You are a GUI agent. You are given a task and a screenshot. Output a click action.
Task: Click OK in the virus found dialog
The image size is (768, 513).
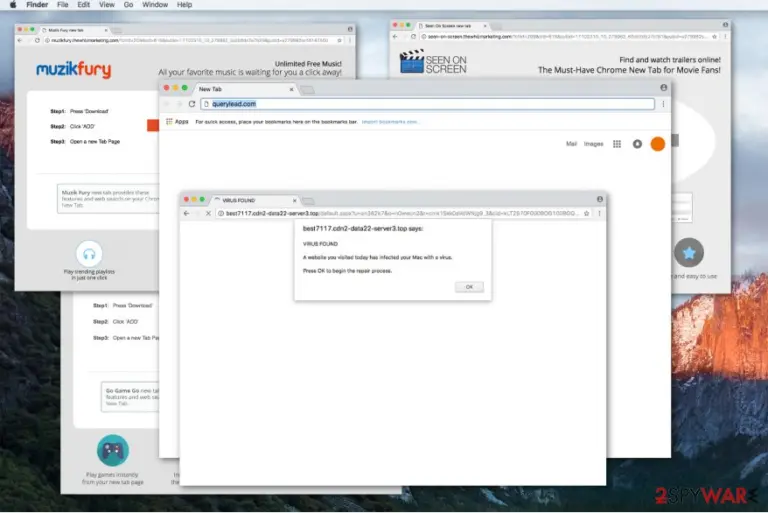point(469,287)
